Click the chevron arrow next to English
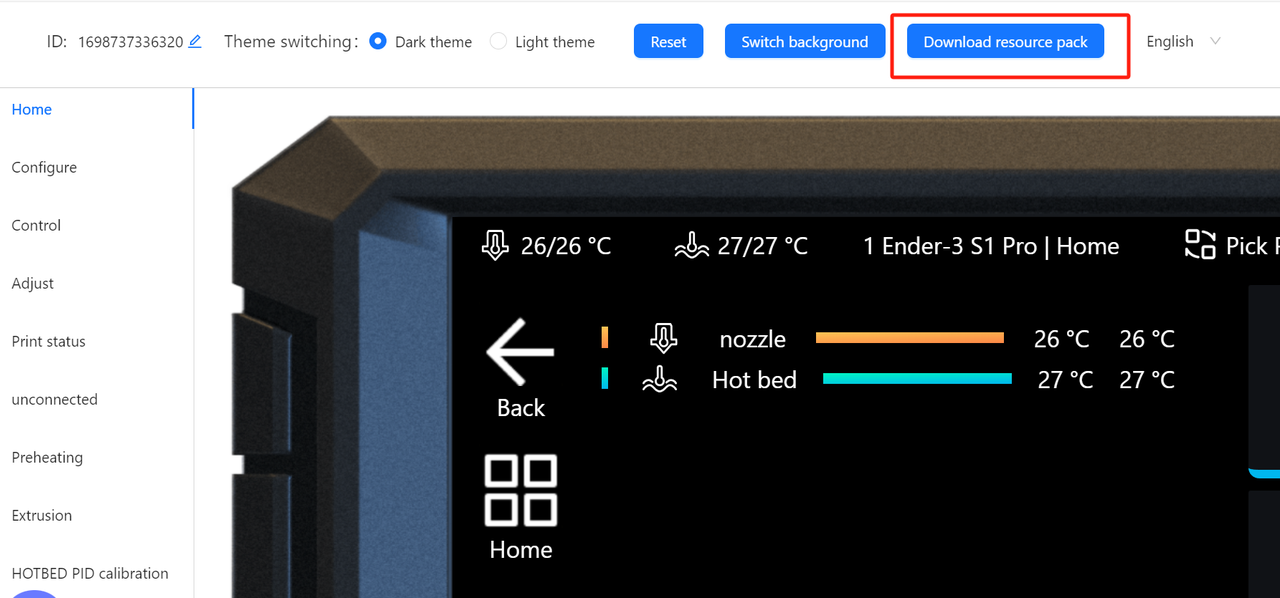1280x598 pixels. (1215, 41)
